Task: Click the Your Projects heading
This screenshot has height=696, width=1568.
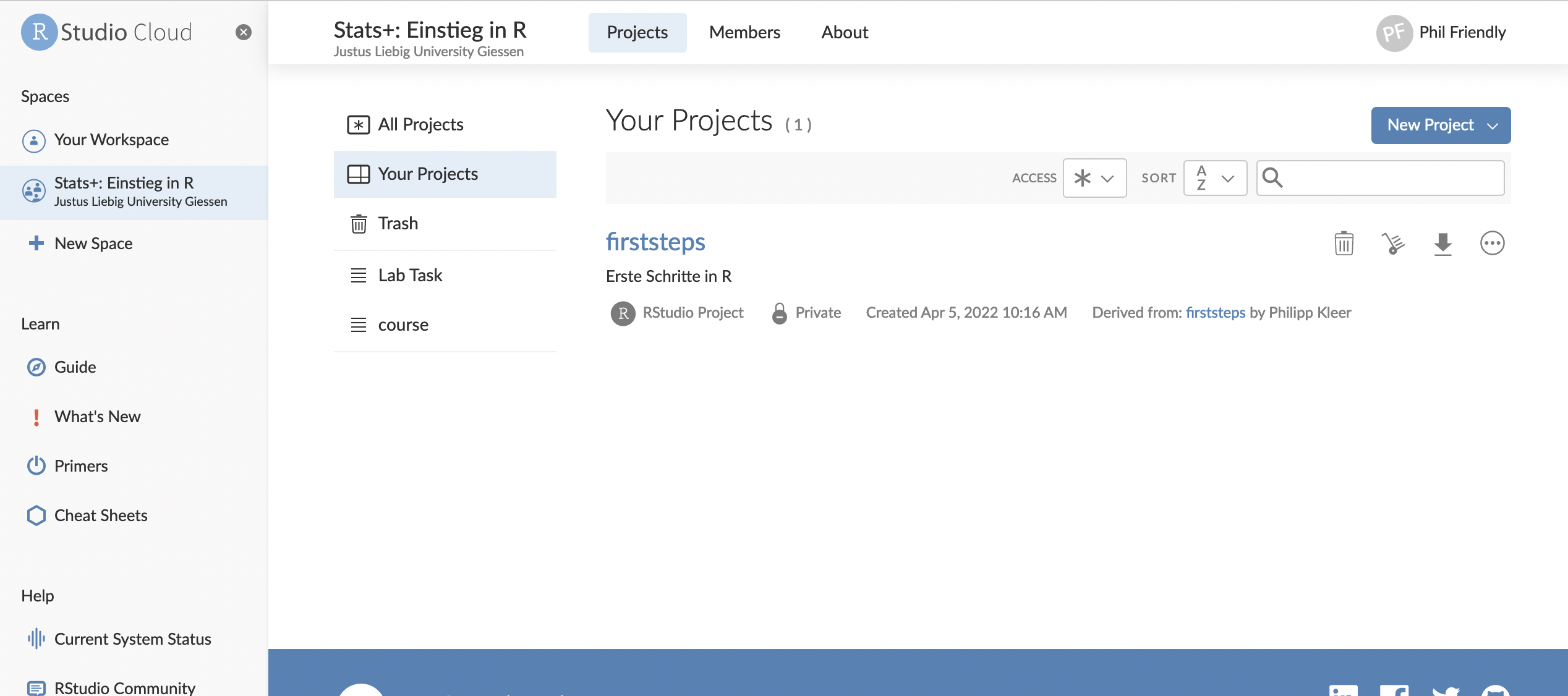Action: tap(689, 121)
